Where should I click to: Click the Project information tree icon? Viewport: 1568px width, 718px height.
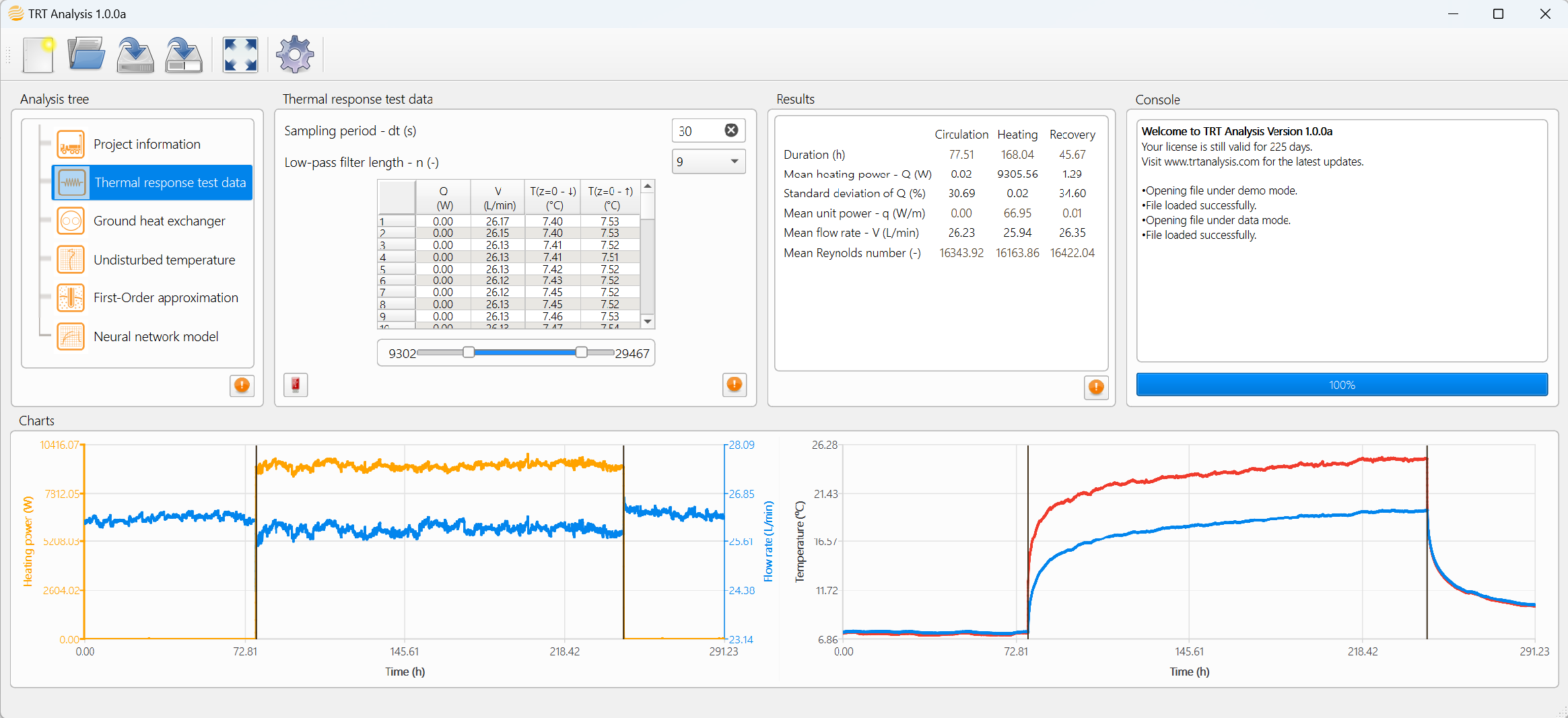point(71,144)
